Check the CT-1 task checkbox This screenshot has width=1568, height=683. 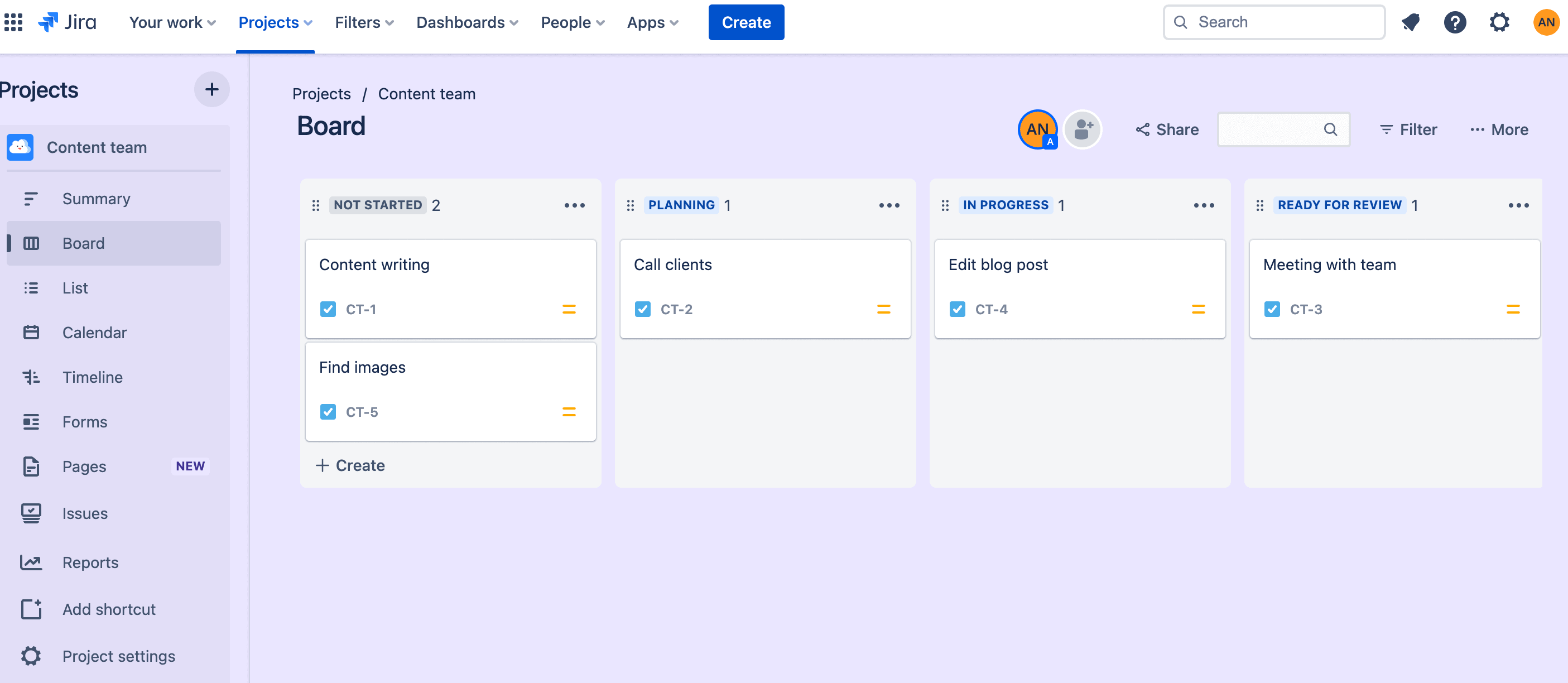click(329, 308)
